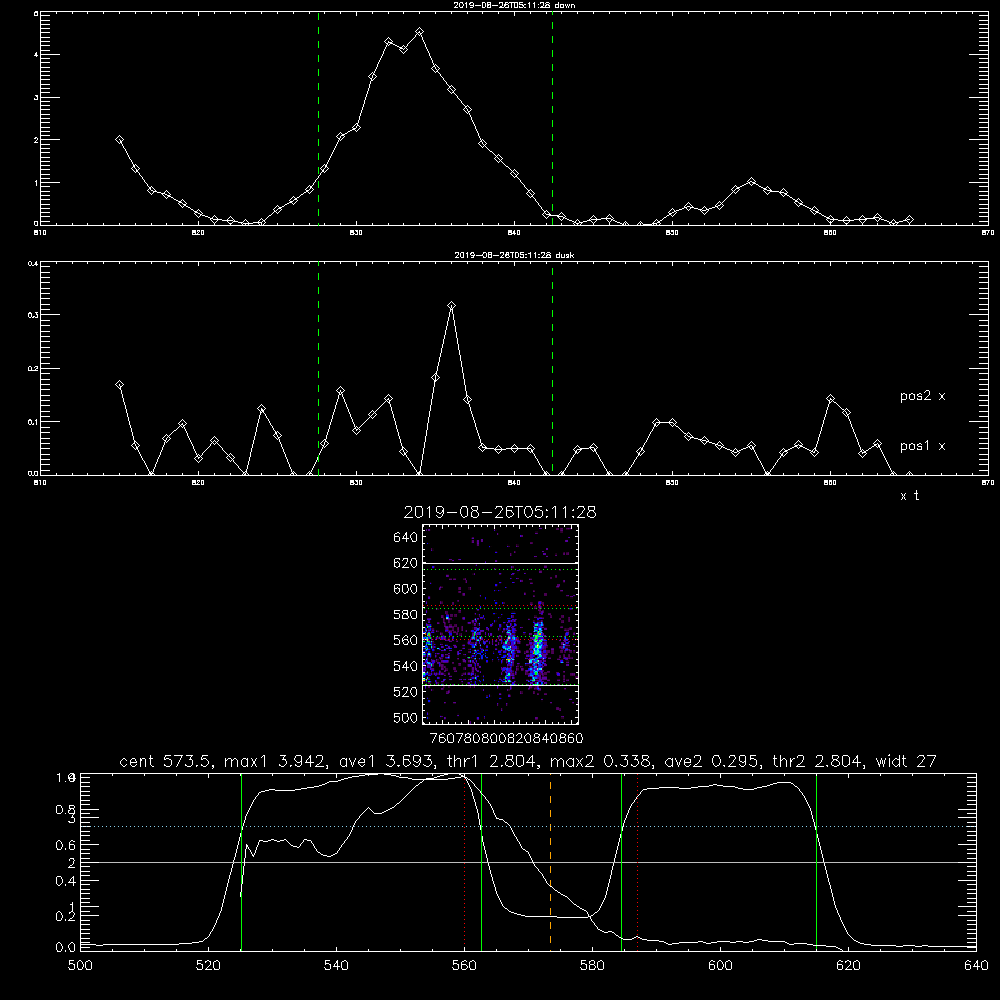The width and height of the screenshot is (1000, 1000).
Task: Click the first diamond marker in the dusk plot
Action: point(119,385)
